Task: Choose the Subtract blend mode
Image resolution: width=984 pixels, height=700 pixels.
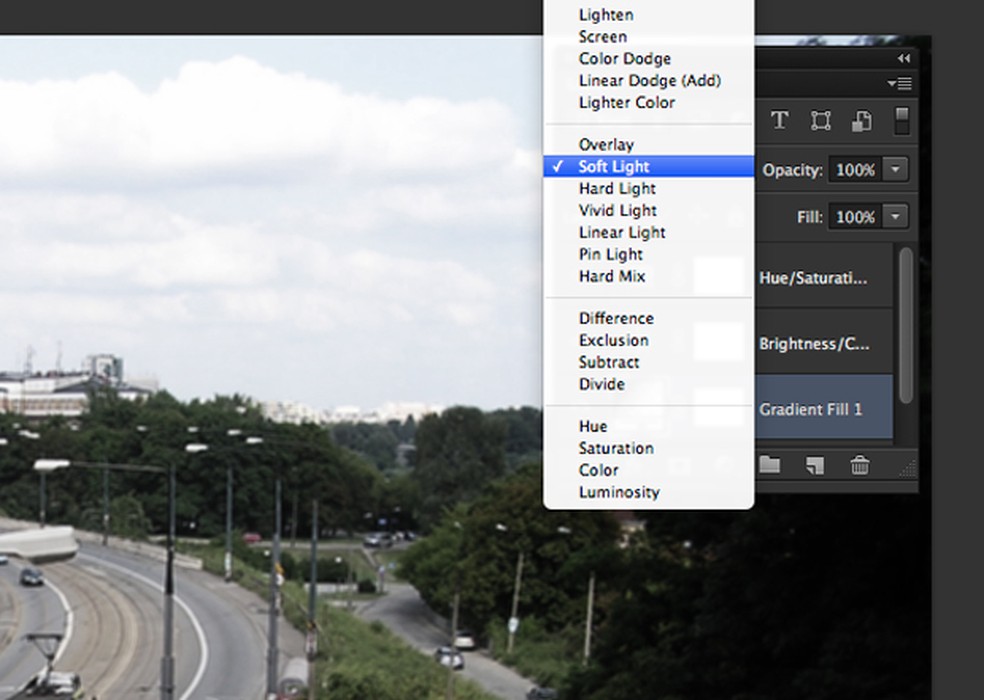Action: (649, 363)
